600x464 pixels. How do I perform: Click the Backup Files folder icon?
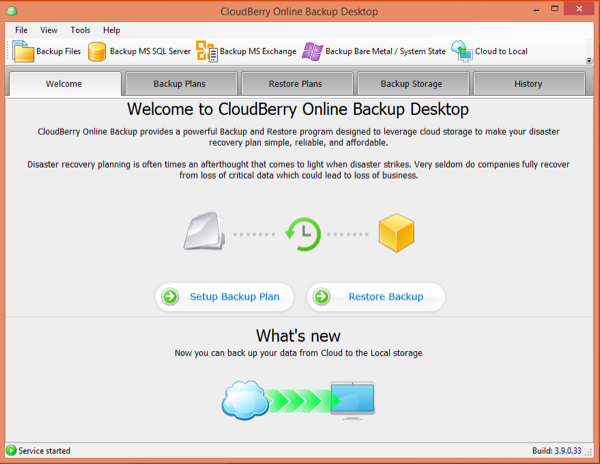click(23, 51)
